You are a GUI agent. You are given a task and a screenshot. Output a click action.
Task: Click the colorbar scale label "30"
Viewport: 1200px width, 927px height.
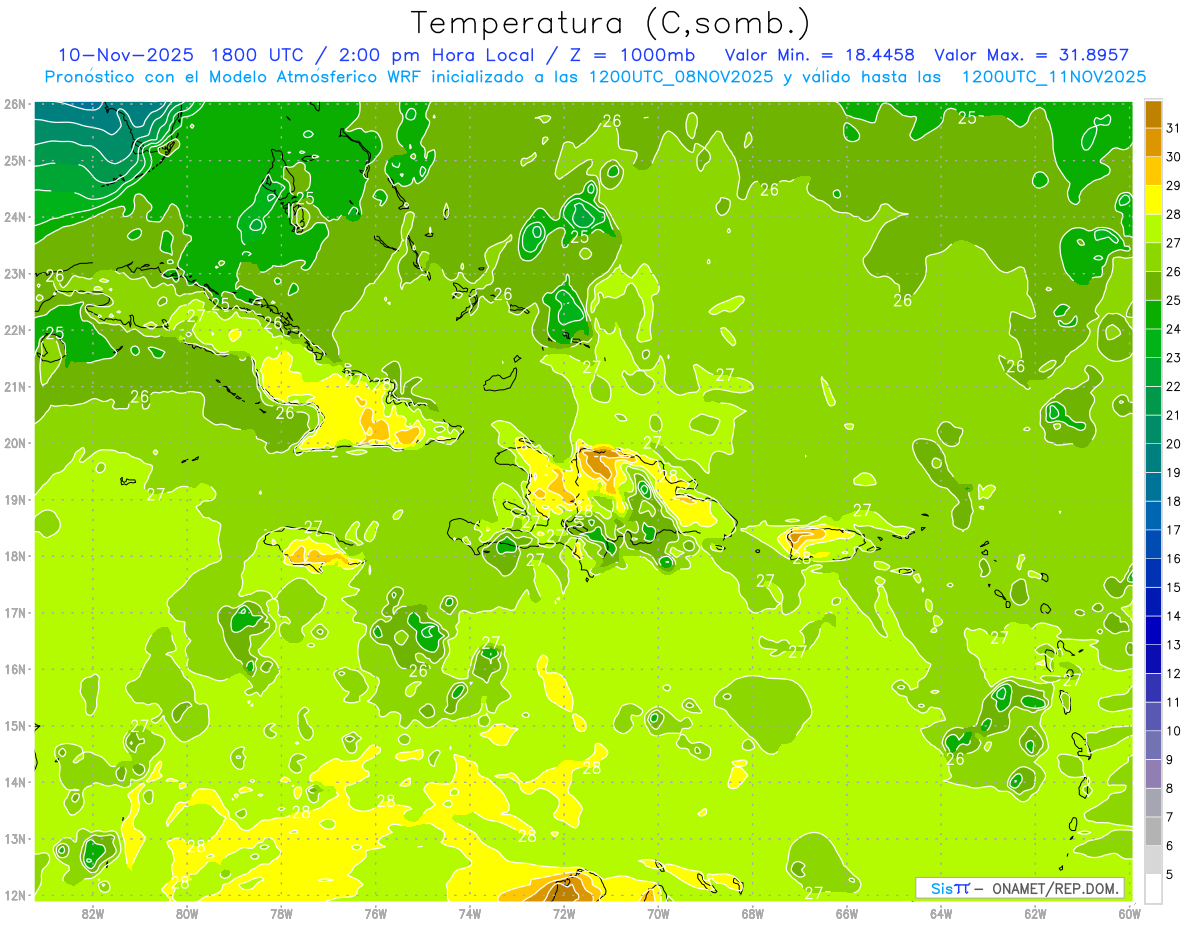pyautogui.click(x=1173, y=157)
